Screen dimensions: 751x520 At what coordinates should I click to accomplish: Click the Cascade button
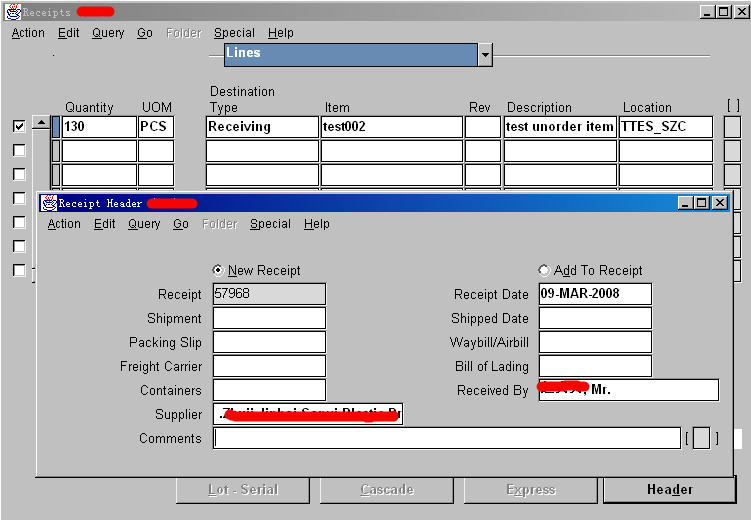[387, 489]
